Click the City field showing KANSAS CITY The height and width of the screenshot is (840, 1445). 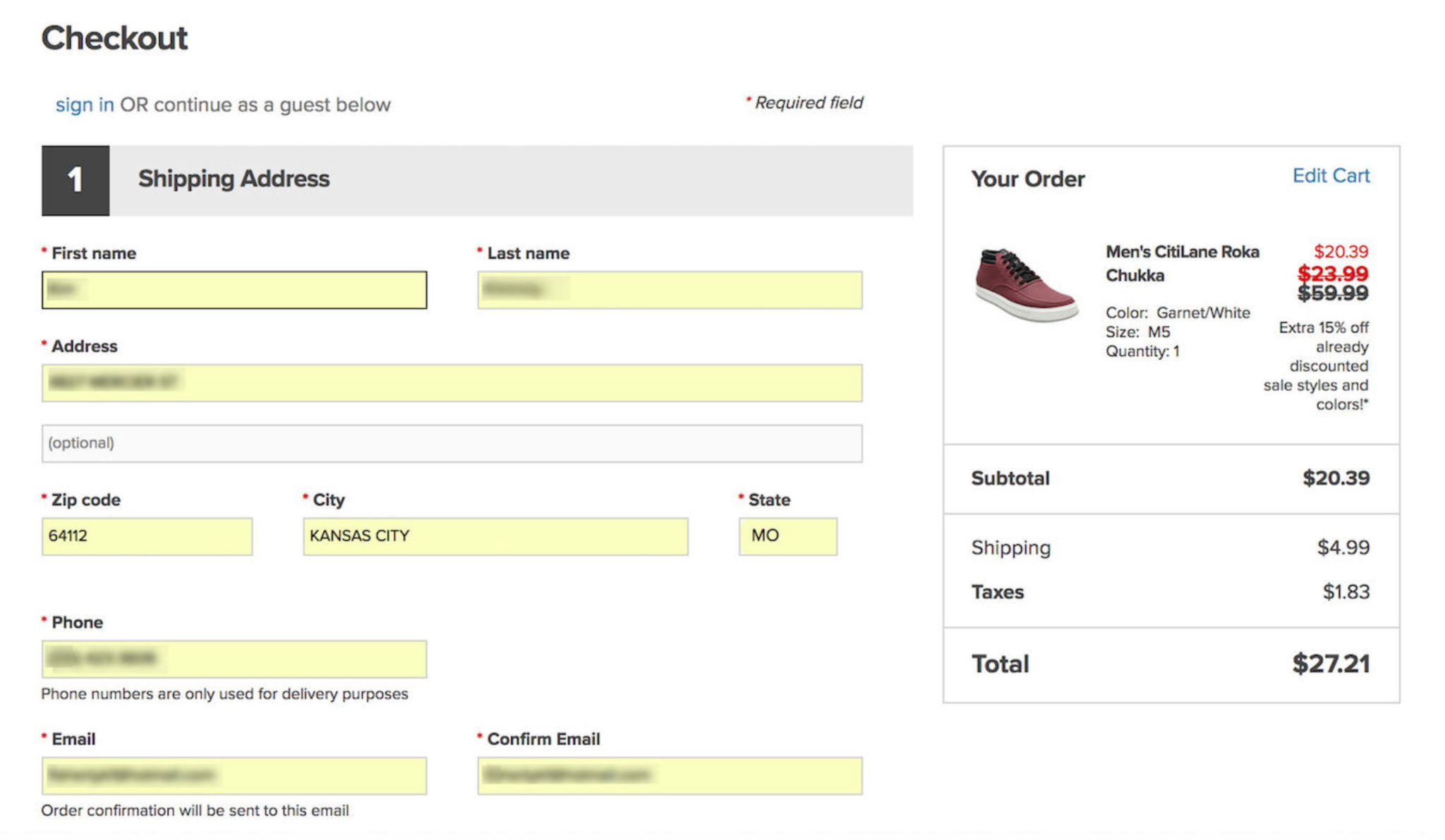pyautogui.click(x=495, y=536)
